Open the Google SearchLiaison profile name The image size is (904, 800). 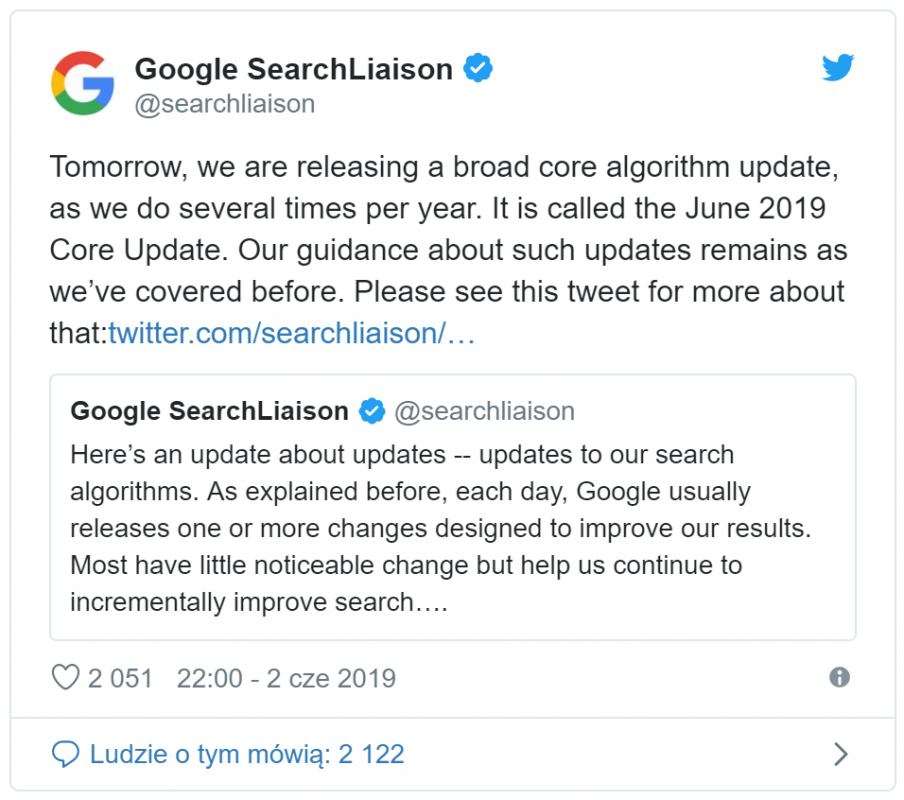(x=293, y=69)
